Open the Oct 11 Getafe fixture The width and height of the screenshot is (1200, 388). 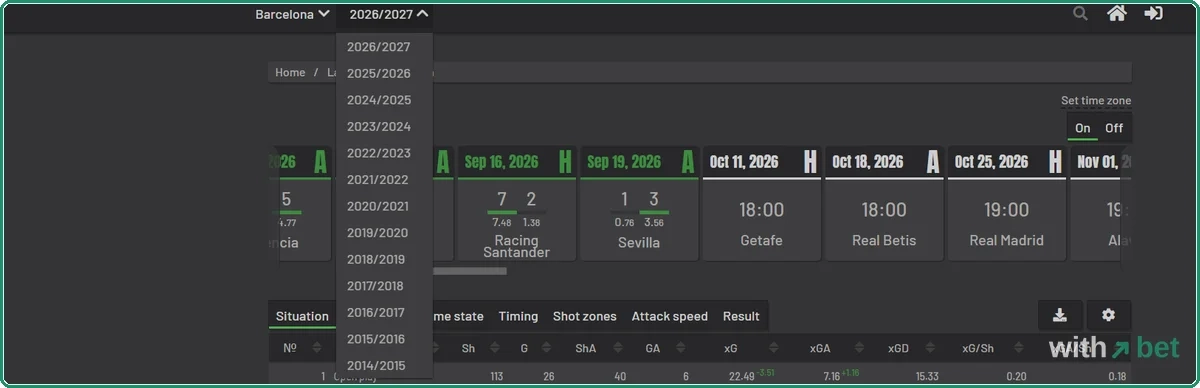[761, 204]
